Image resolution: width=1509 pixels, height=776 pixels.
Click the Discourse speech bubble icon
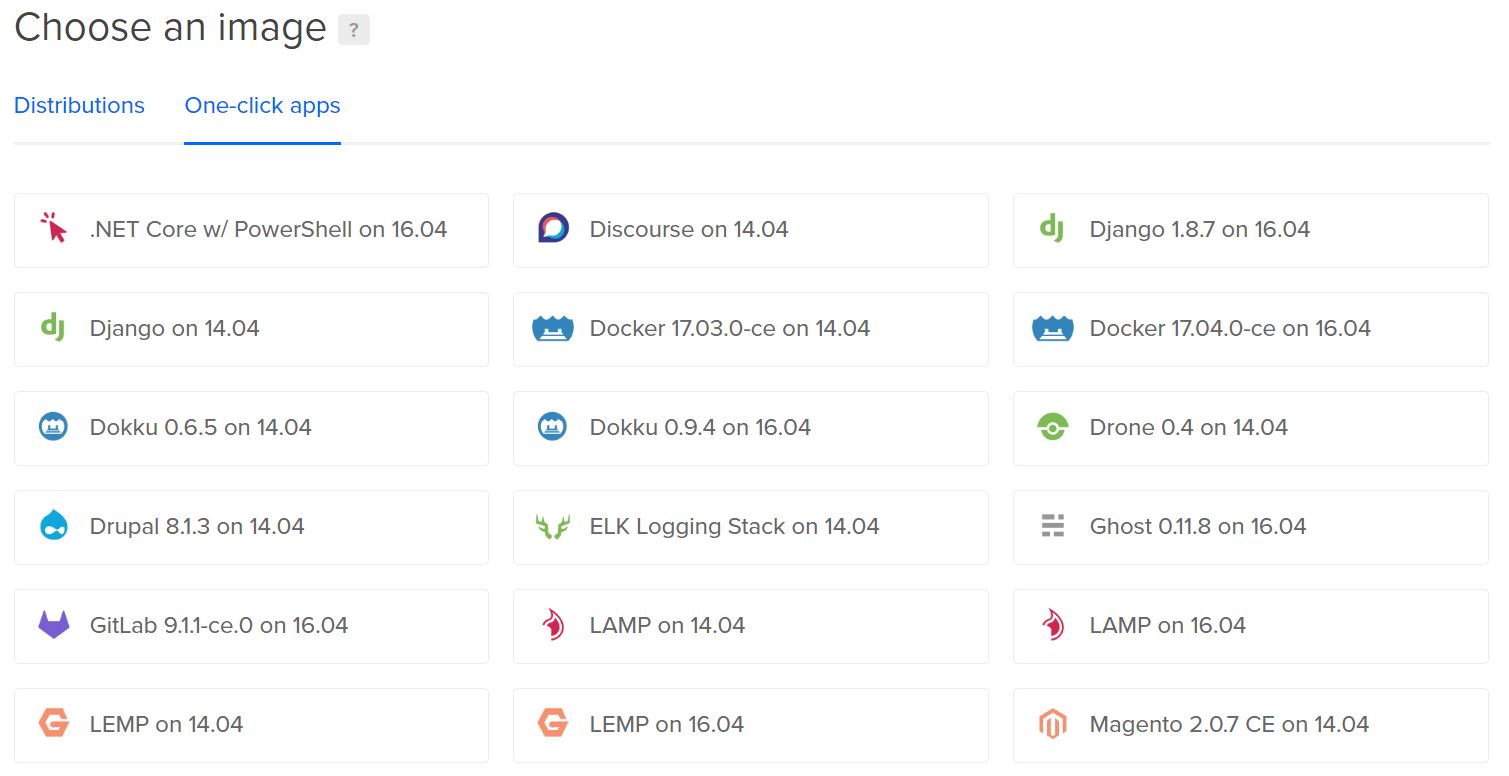[553, 228]
